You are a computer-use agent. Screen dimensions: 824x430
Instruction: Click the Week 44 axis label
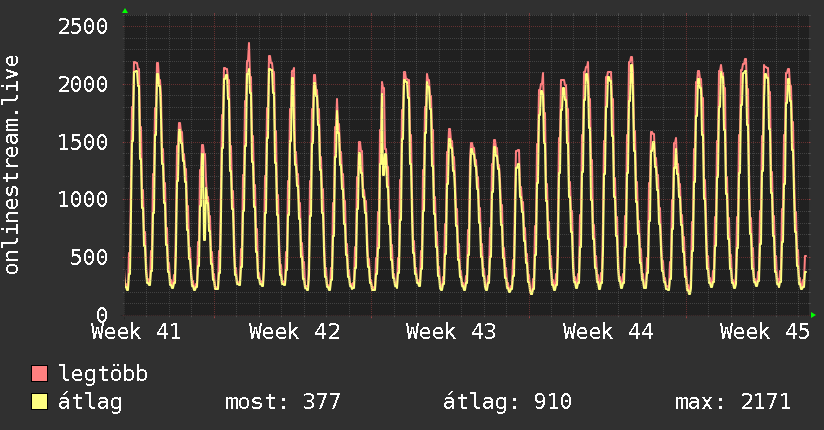coord(608,332)
